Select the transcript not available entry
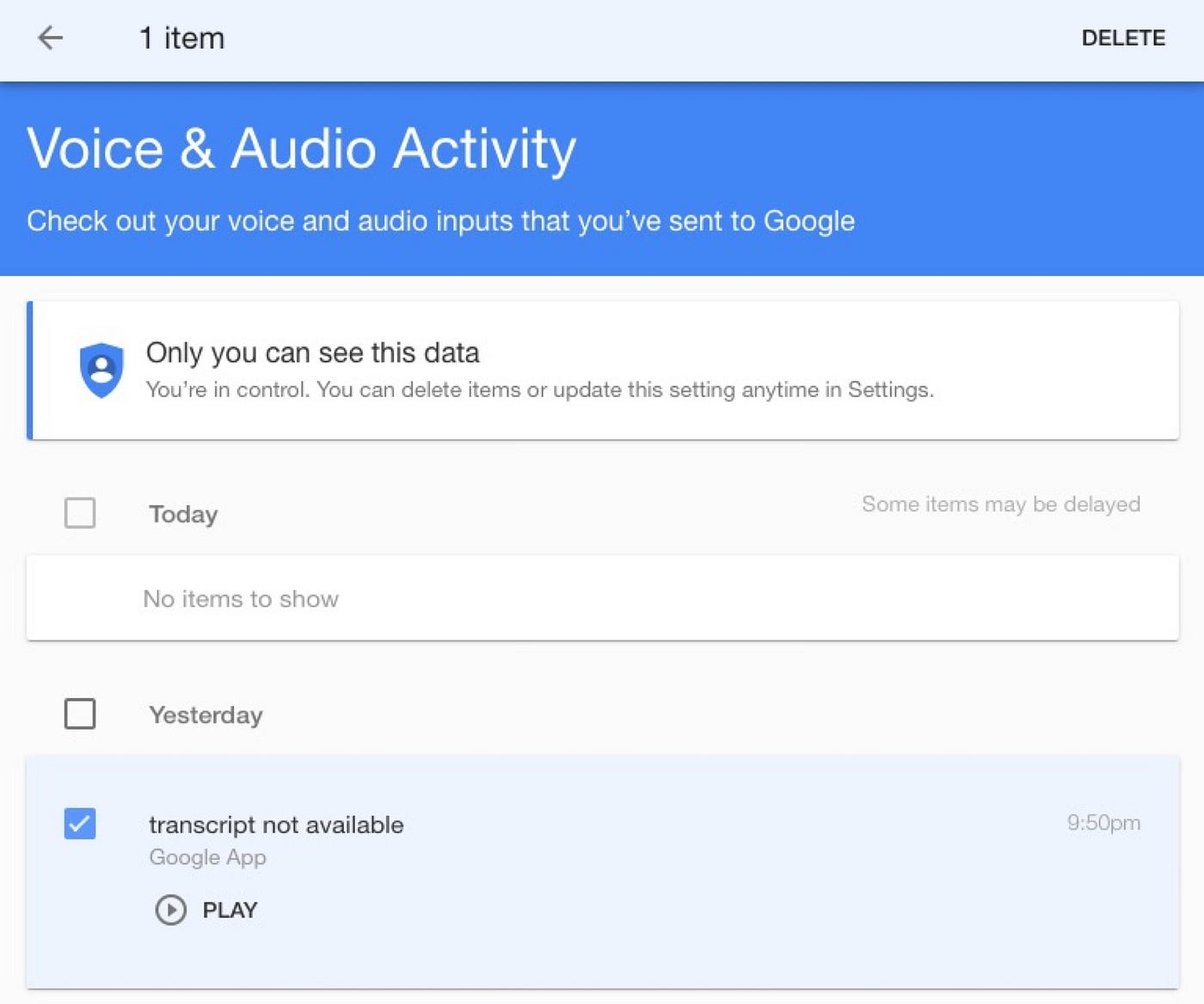The height and width of the screenshot is (1004, 1204). coord(277,824)
